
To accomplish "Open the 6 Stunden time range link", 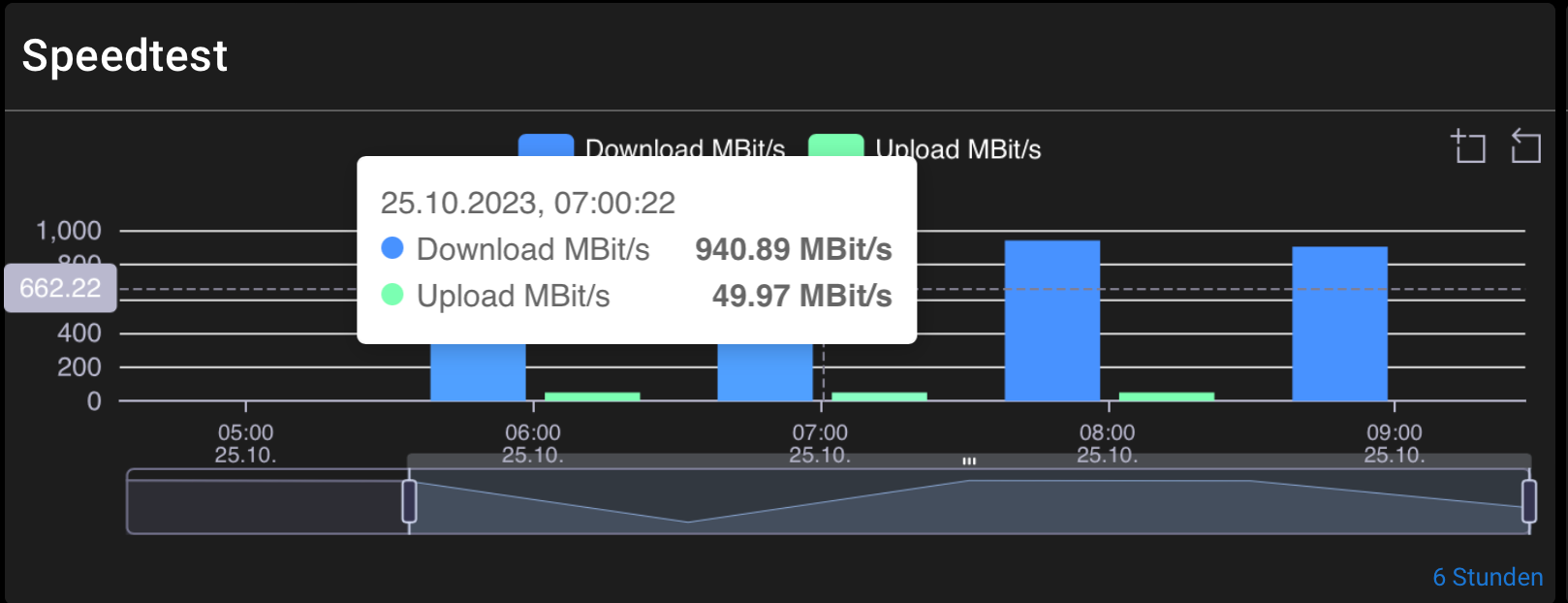I will (x=1488, y=577).
